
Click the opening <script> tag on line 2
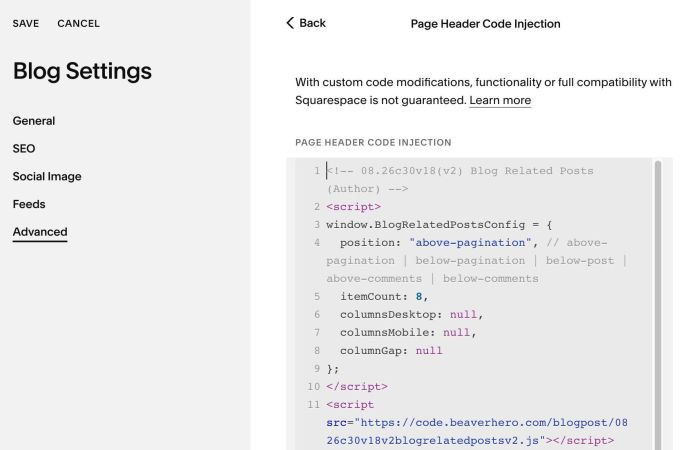coord(354,207)
